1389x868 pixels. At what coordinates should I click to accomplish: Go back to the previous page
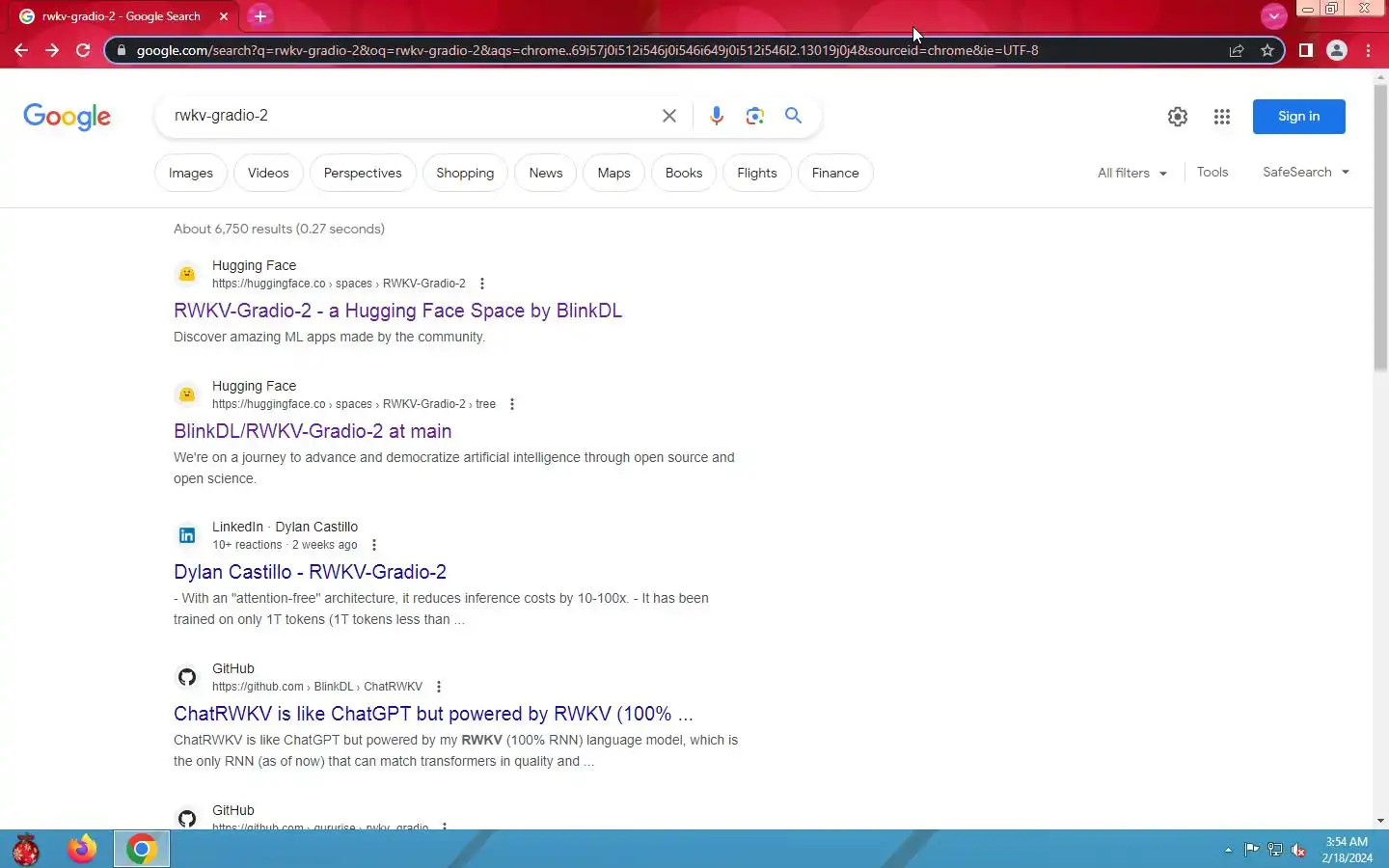coord(21,50)
